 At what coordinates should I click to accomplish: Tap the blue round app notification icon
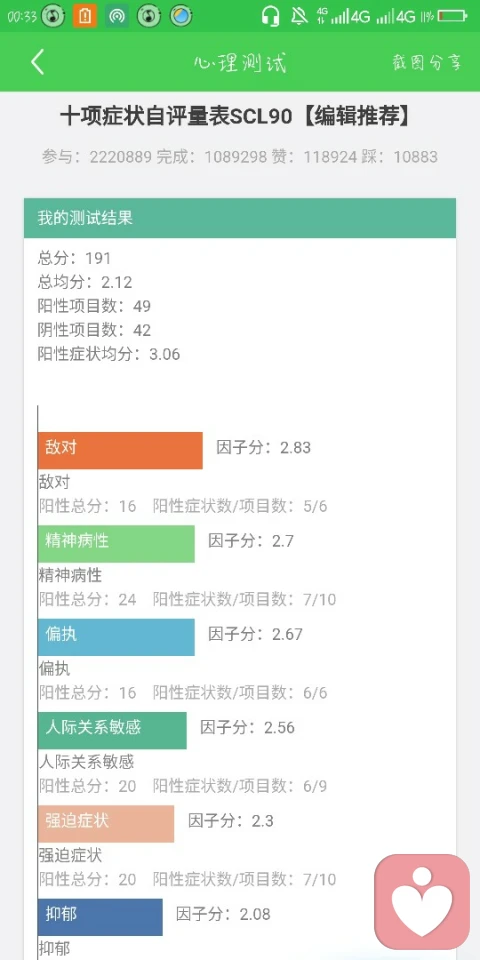coord(181,16)
